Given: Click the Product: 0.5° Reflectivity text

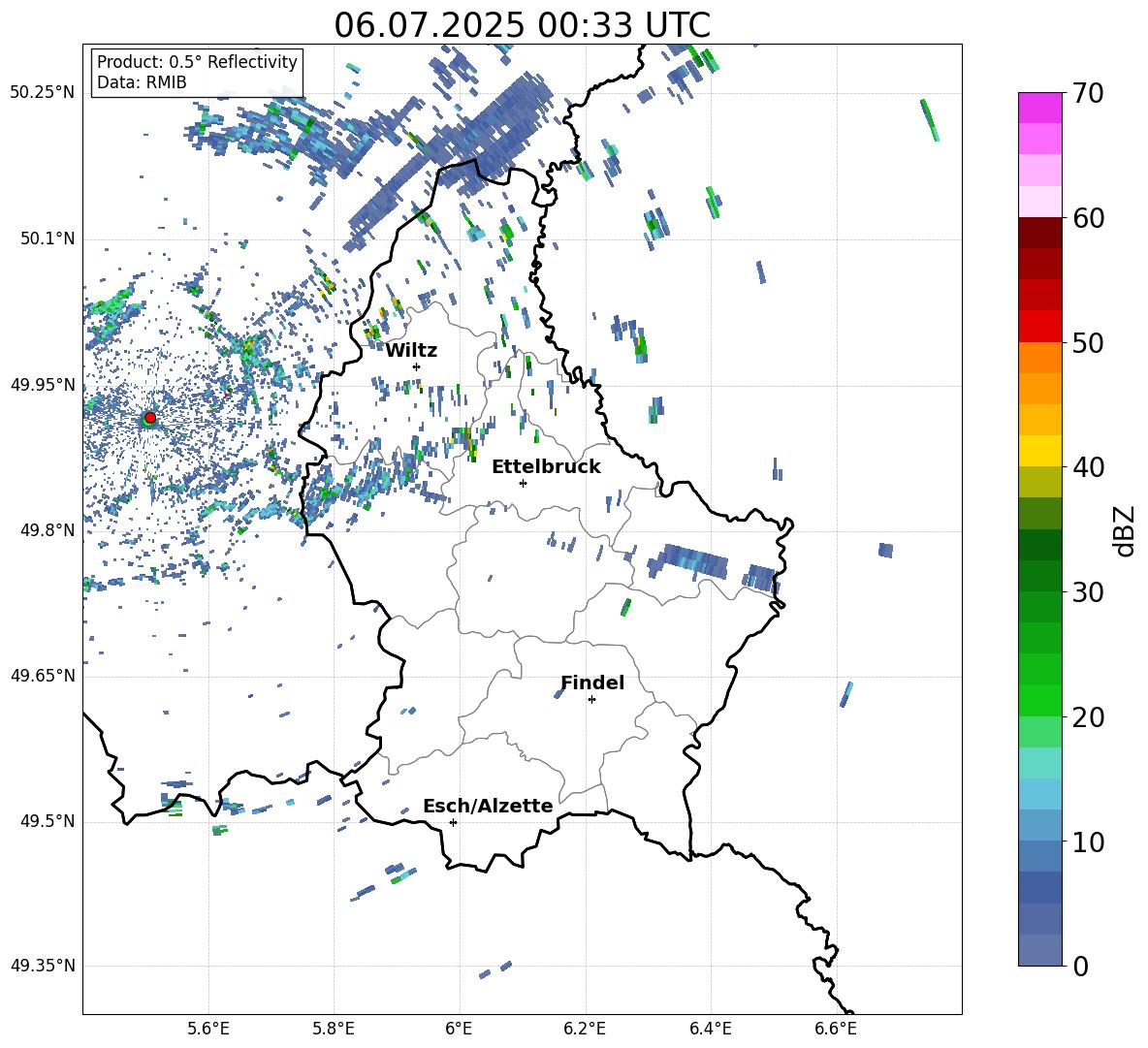Looking at the screenshot, I should [x=197, y=61].
